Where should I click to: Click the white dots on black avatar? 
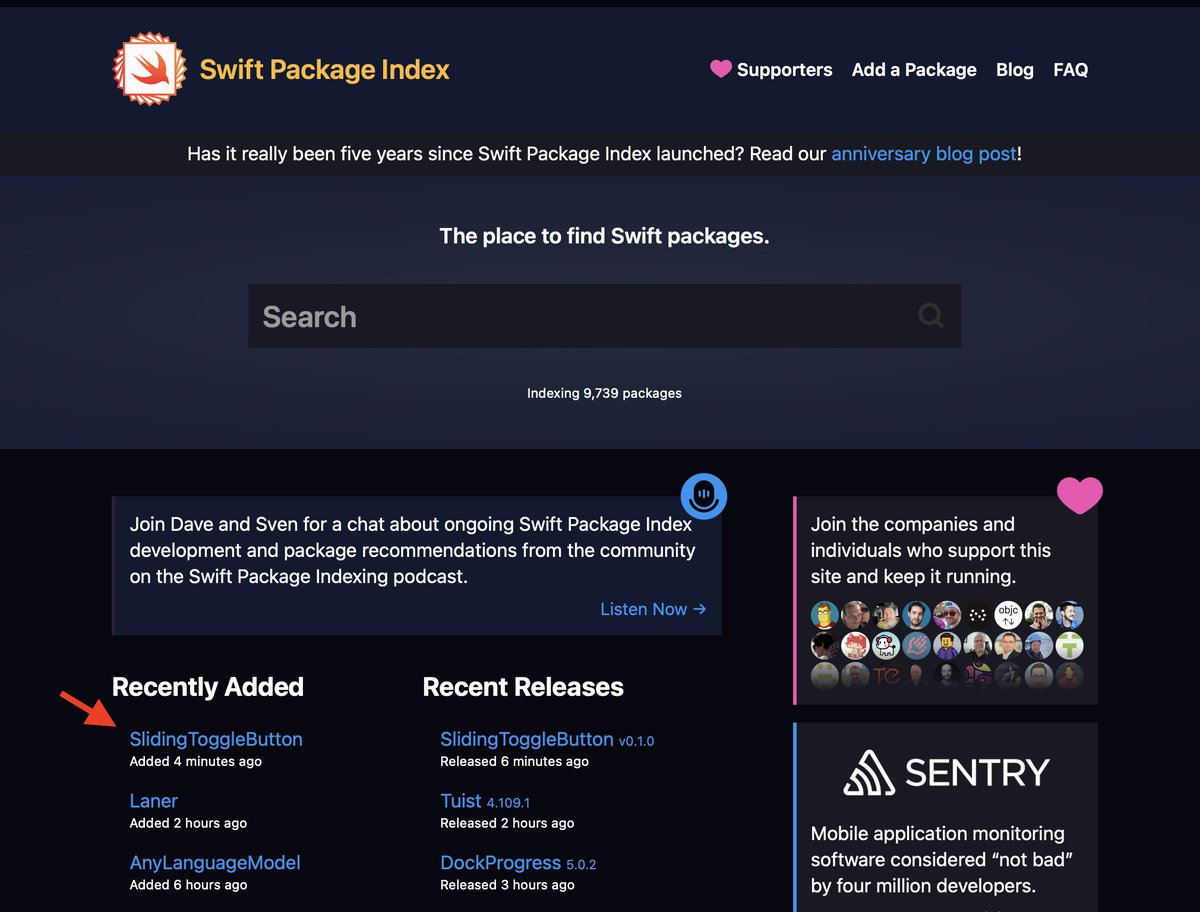click(x=978, y=615)
